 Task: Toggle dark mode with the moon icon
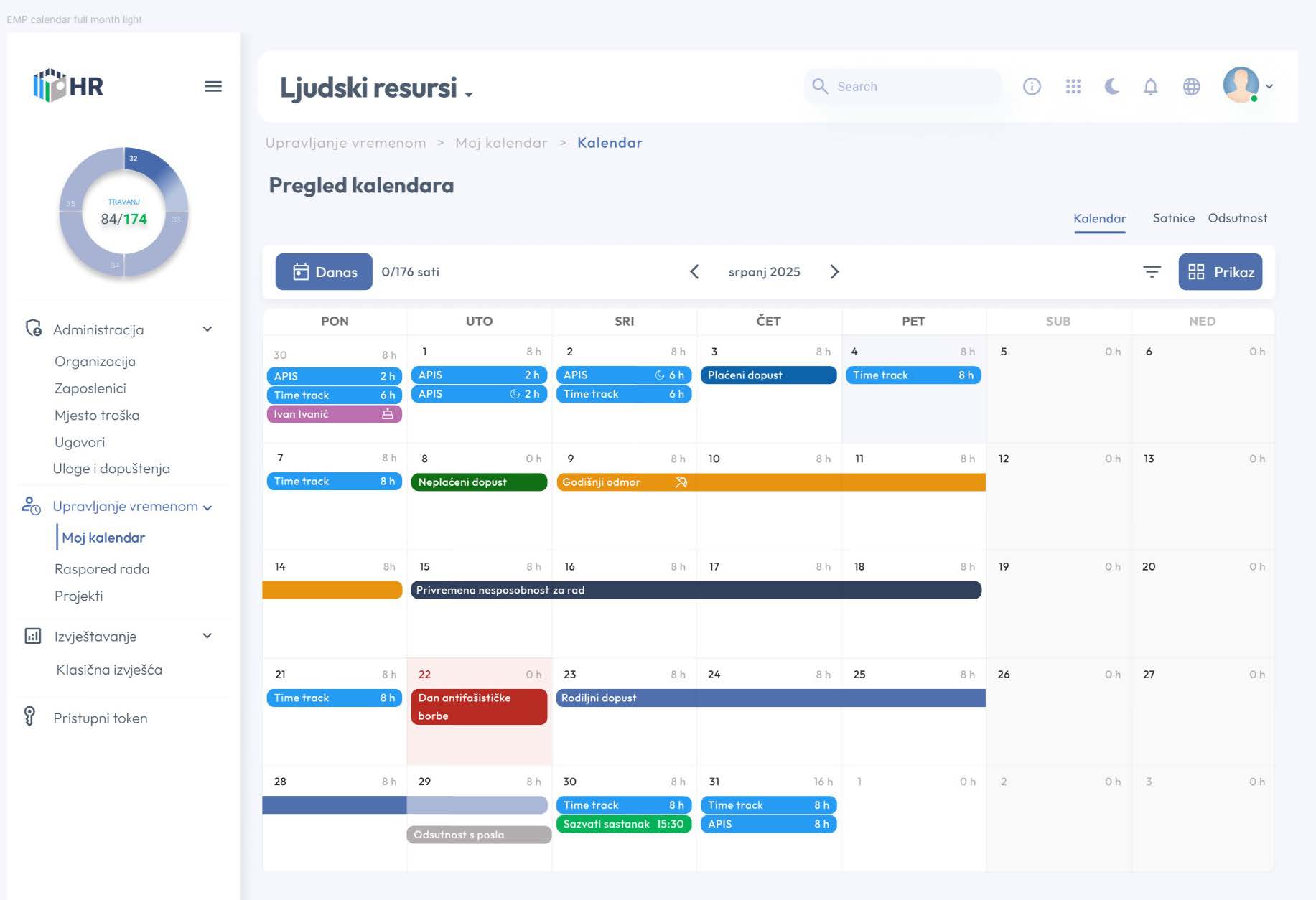[x=1112, y=86]
